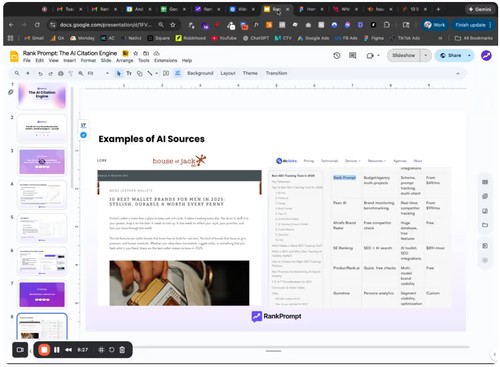Click the browser address bar URL
This screenshot has height=367, width=500.
(105, 25)
